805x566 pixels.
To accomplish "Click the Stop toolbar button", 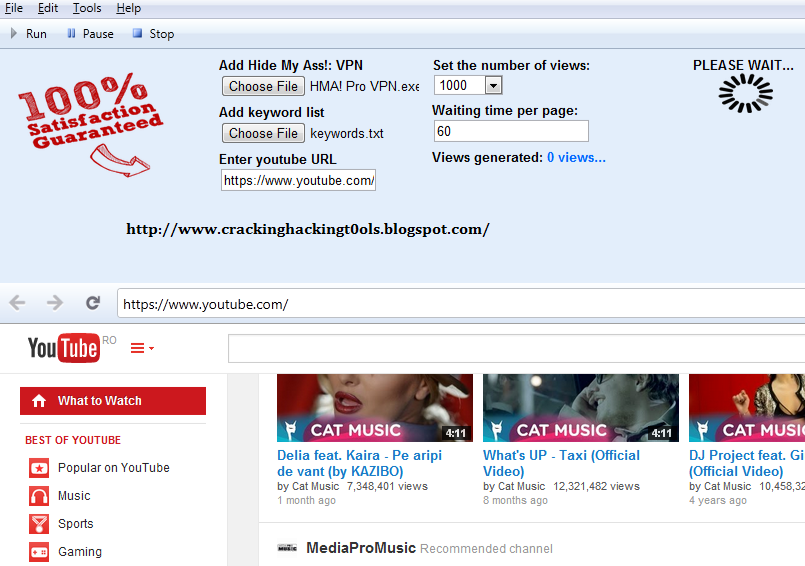I will (154, 34).
